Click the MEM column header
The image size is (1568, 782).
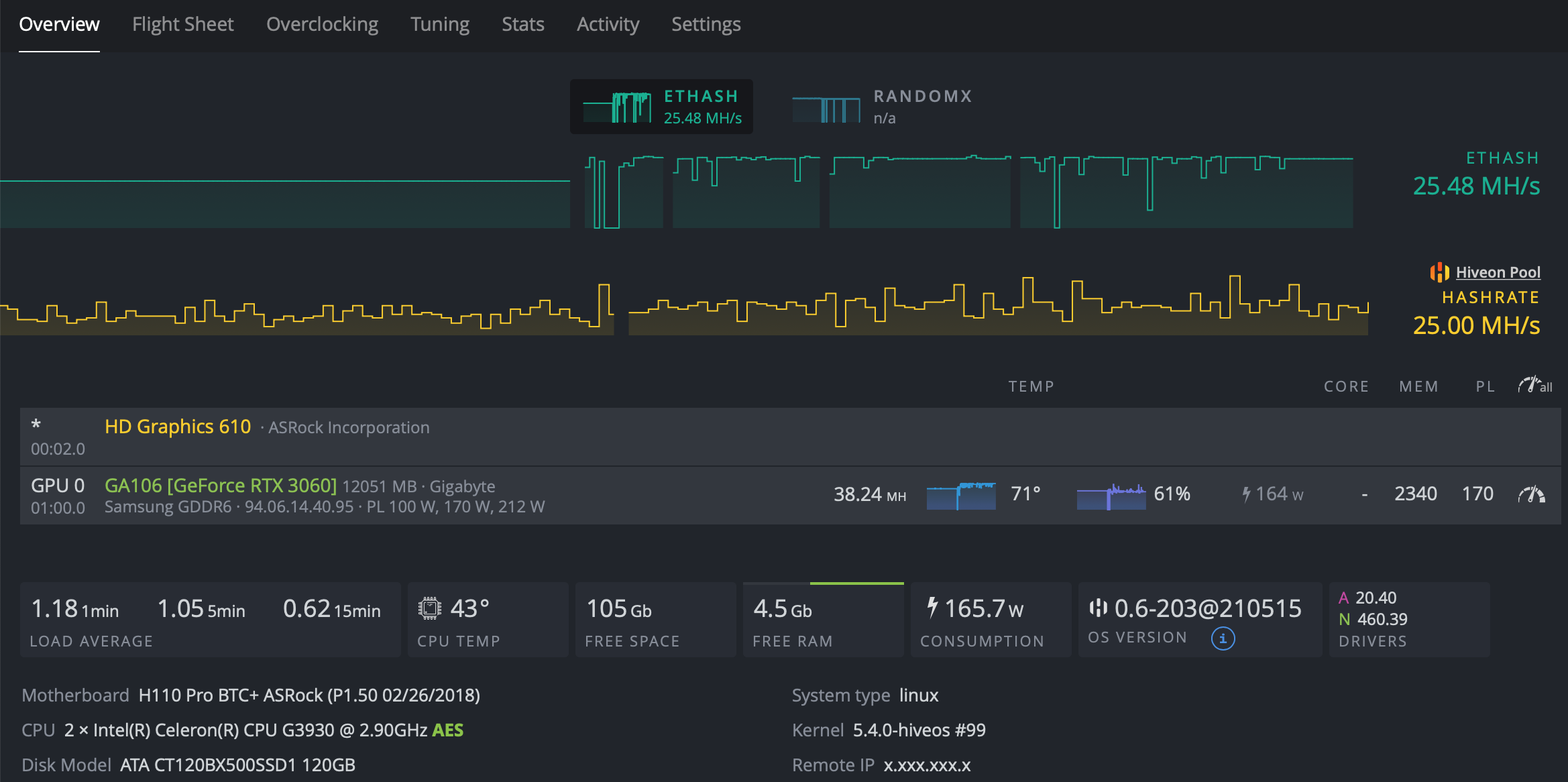[1418, 386]
